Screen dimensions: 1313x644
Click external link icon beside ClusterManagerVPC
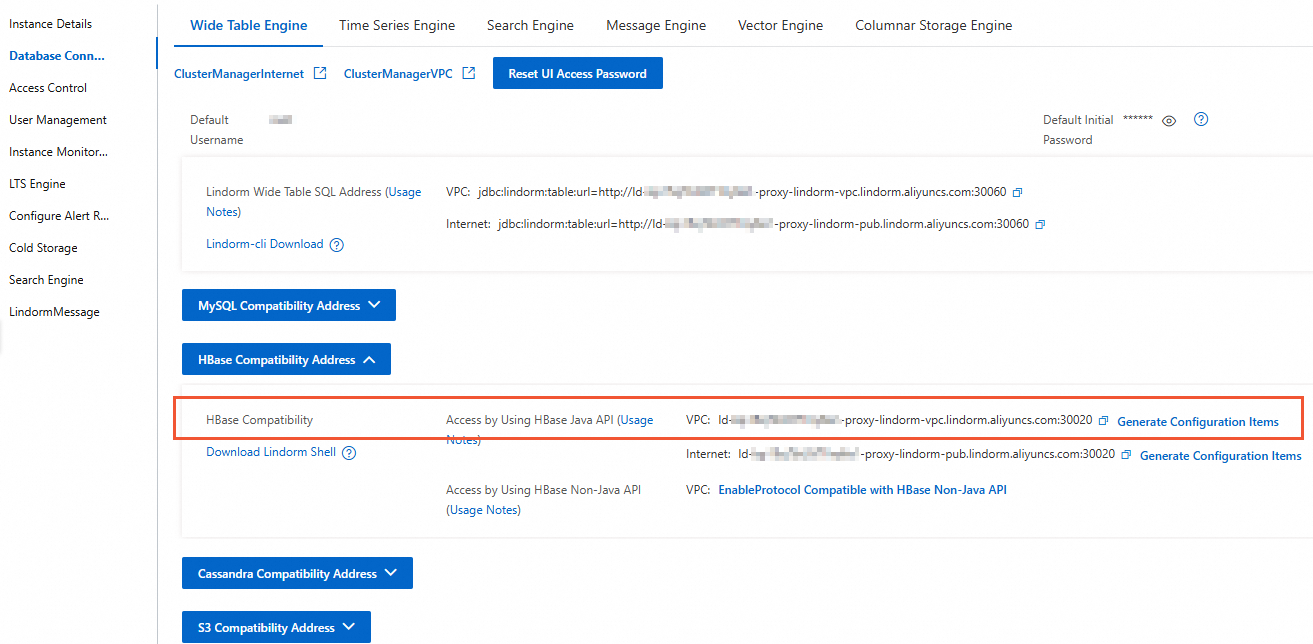(468, 73)
